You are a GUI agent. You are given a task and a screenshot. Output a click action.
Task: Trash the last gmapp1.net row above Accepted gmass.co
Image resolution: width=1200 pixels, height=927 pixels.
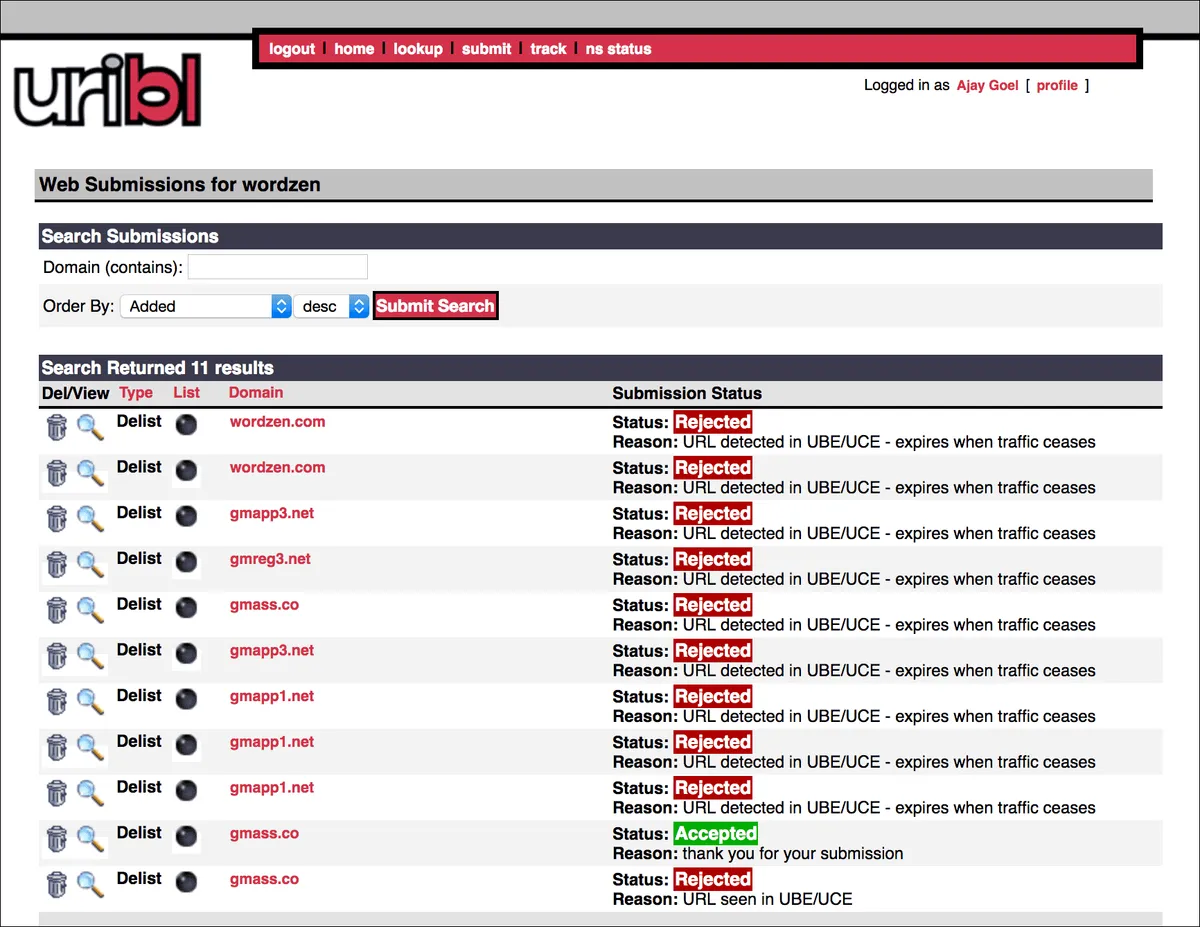click(x=57, y=794)
